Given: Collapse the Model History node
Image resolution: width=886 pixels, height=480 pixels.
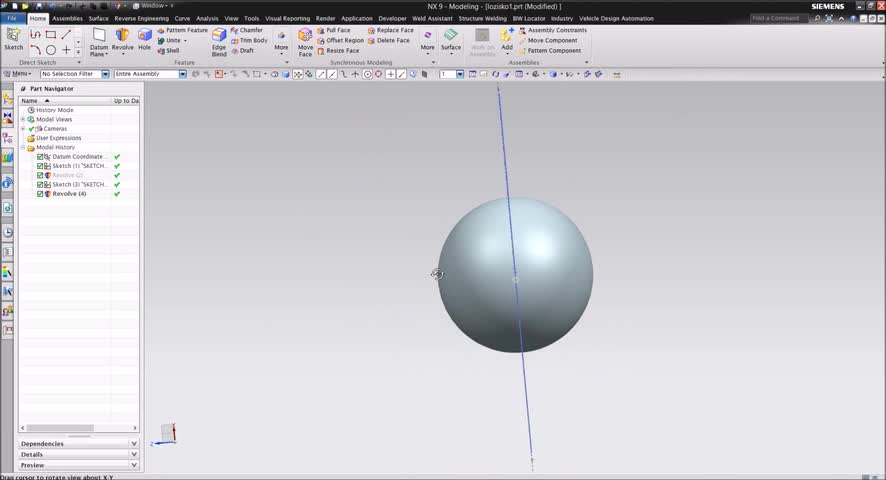Looking at the screenshot, I should 23,148.
